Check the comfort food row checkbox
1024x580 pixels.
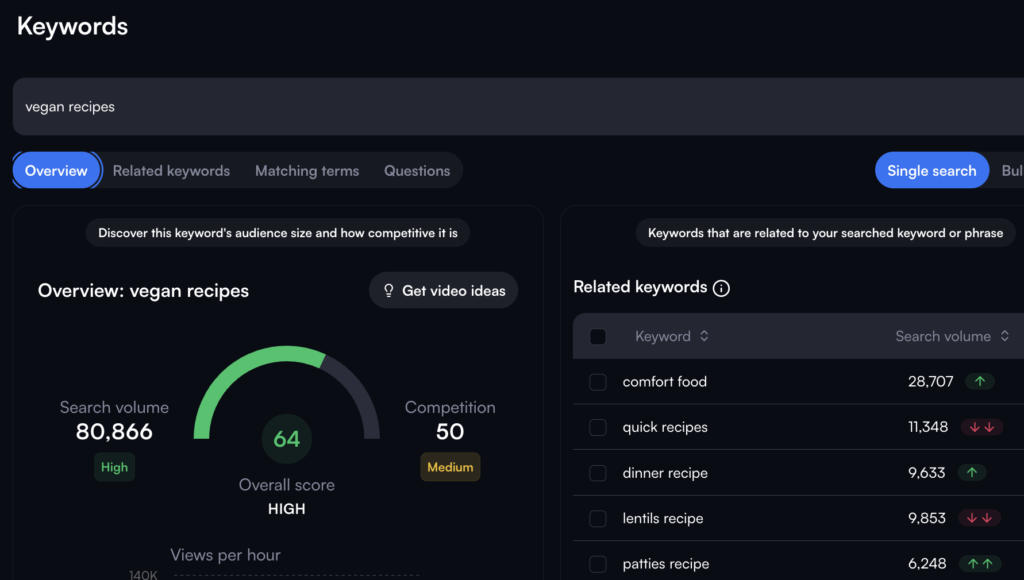click(x=597, y=381)
